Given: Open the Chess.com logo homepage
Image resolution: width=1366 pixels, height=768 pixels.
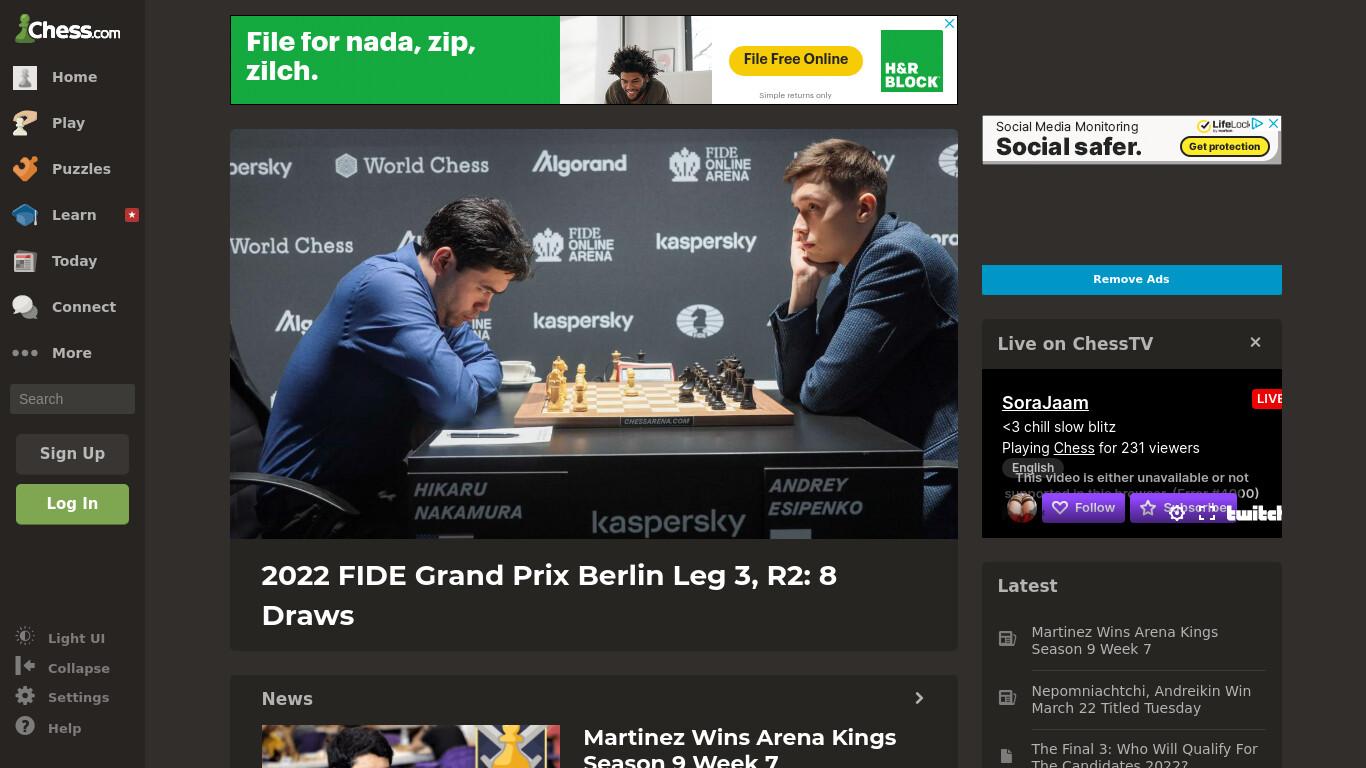Looking at the screenshot, I should click(67, 29).
